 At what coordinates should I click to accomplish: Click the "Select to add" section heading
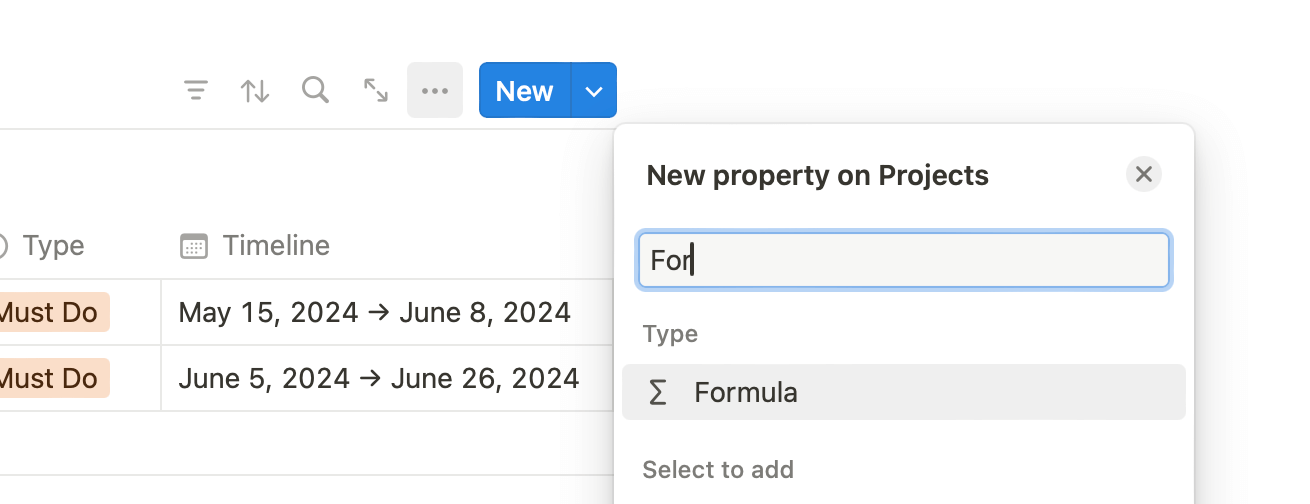[718, 470]
